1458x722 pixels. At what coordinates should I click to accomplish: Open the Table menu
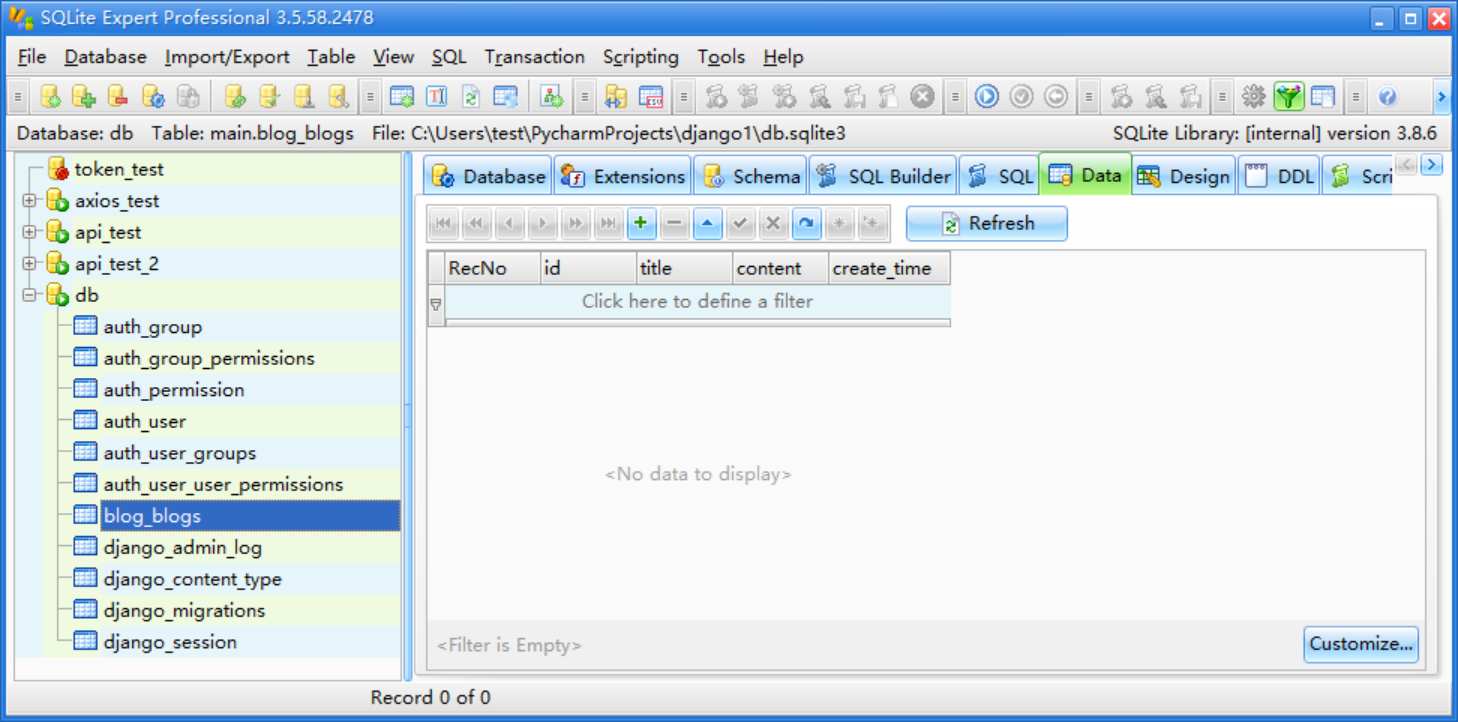[x=331, y=57]
